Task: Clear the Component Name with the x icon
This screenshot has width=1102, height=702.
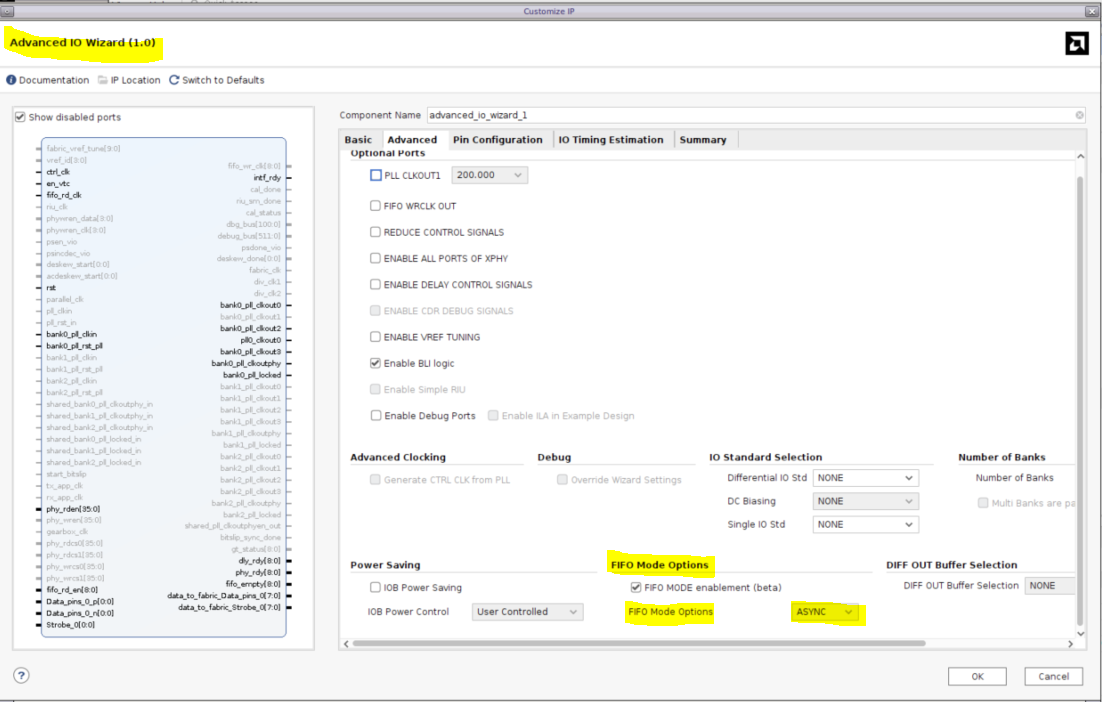Action: click(x=1078, y=114)
